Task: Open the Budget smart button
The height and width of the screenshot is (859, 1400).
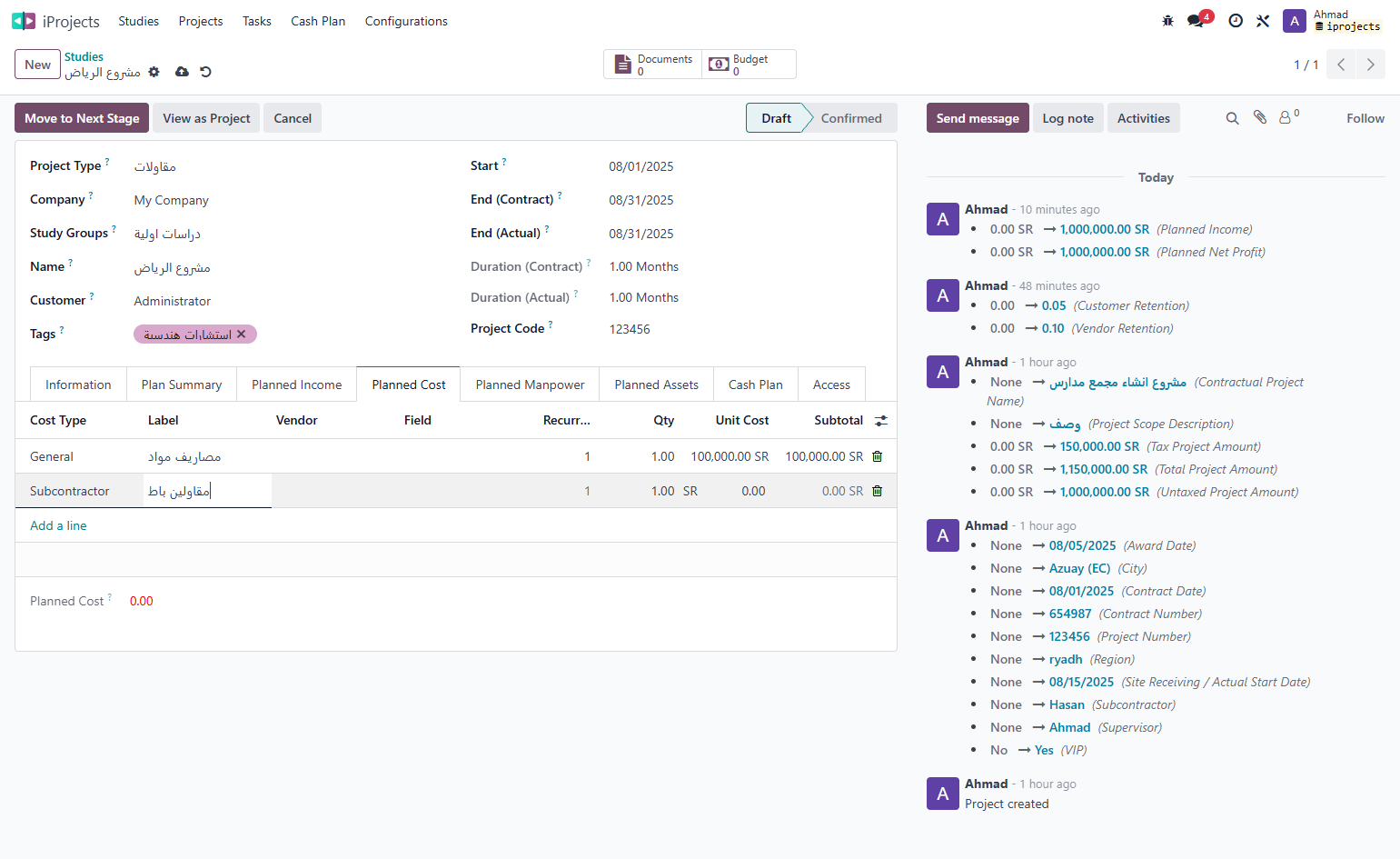Action: [750, 65]
